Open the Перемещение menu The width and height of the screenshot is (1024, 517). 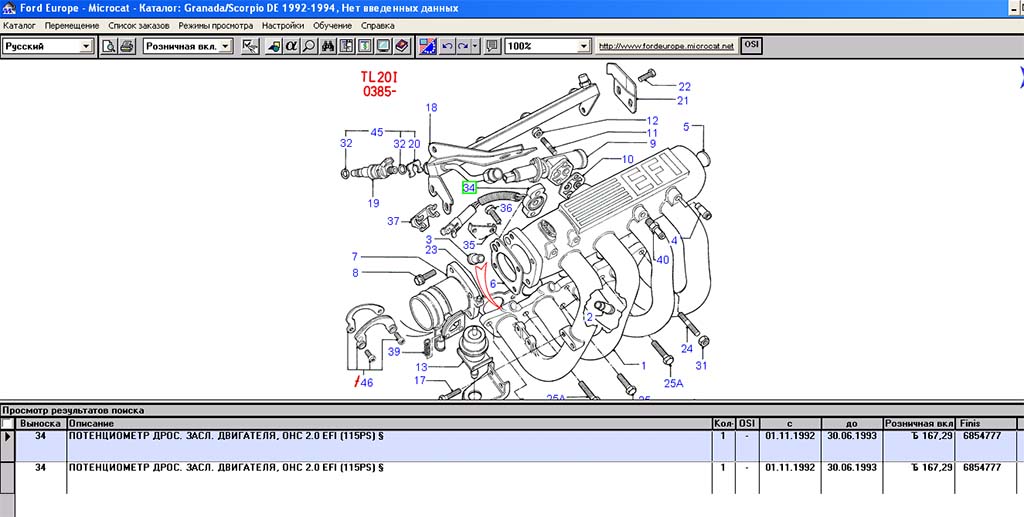pyautogui.click(x=72, y=26)
